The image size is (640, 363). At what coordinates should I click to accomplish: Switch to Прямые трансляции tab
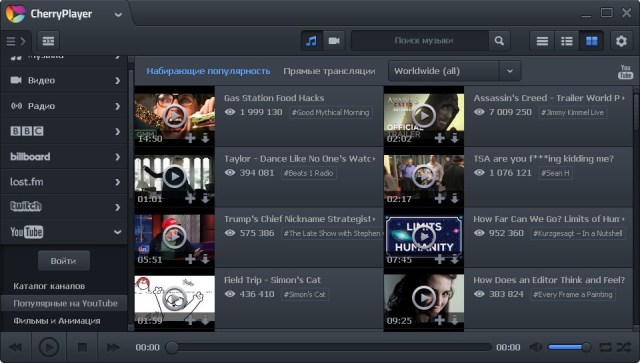tap(329, 71)
